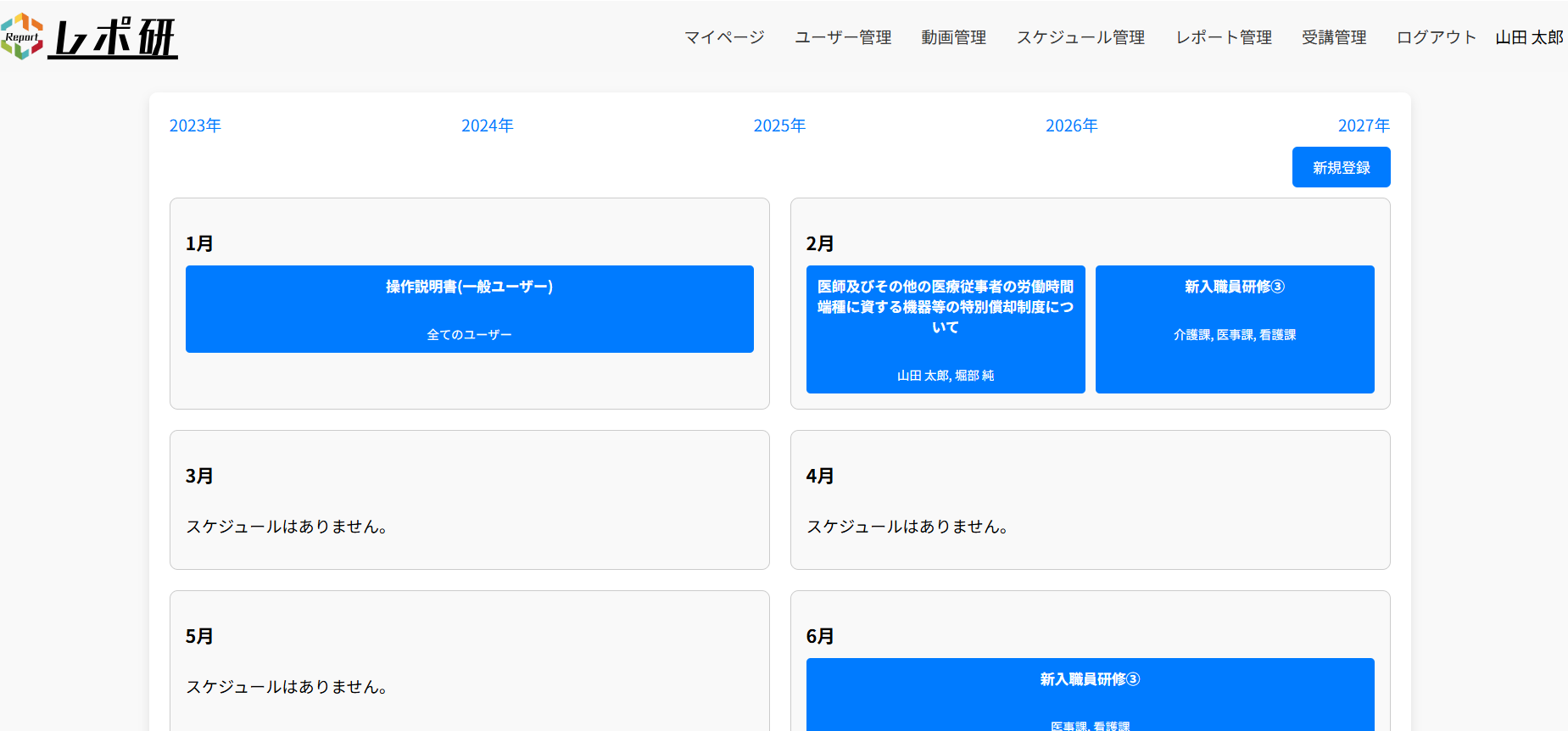
Task: Navigate to 受講管理
Action: 1333,37
